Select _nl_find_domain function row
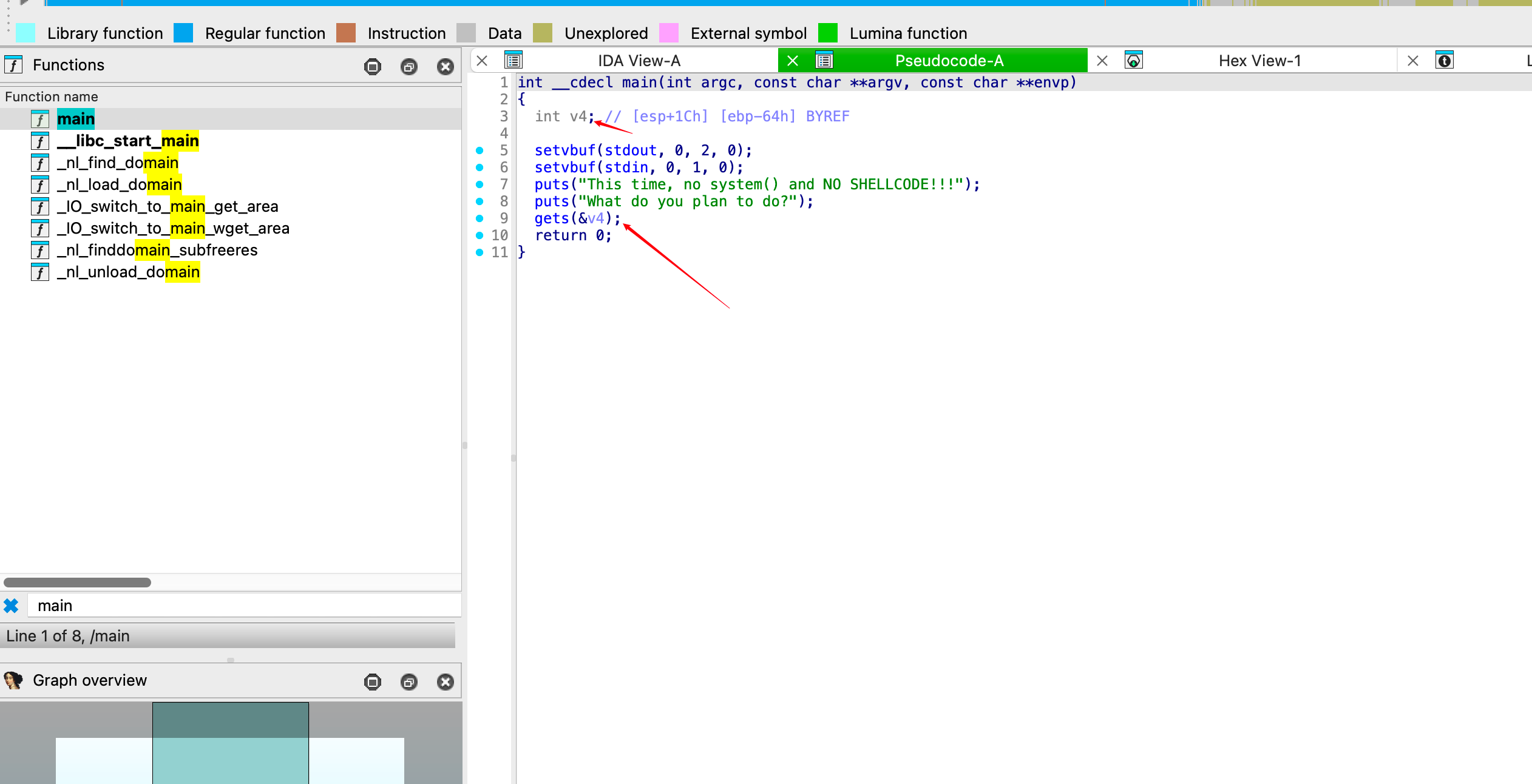Image resolution: width=1532 pixels, height=784 pixels. point(231,163)
